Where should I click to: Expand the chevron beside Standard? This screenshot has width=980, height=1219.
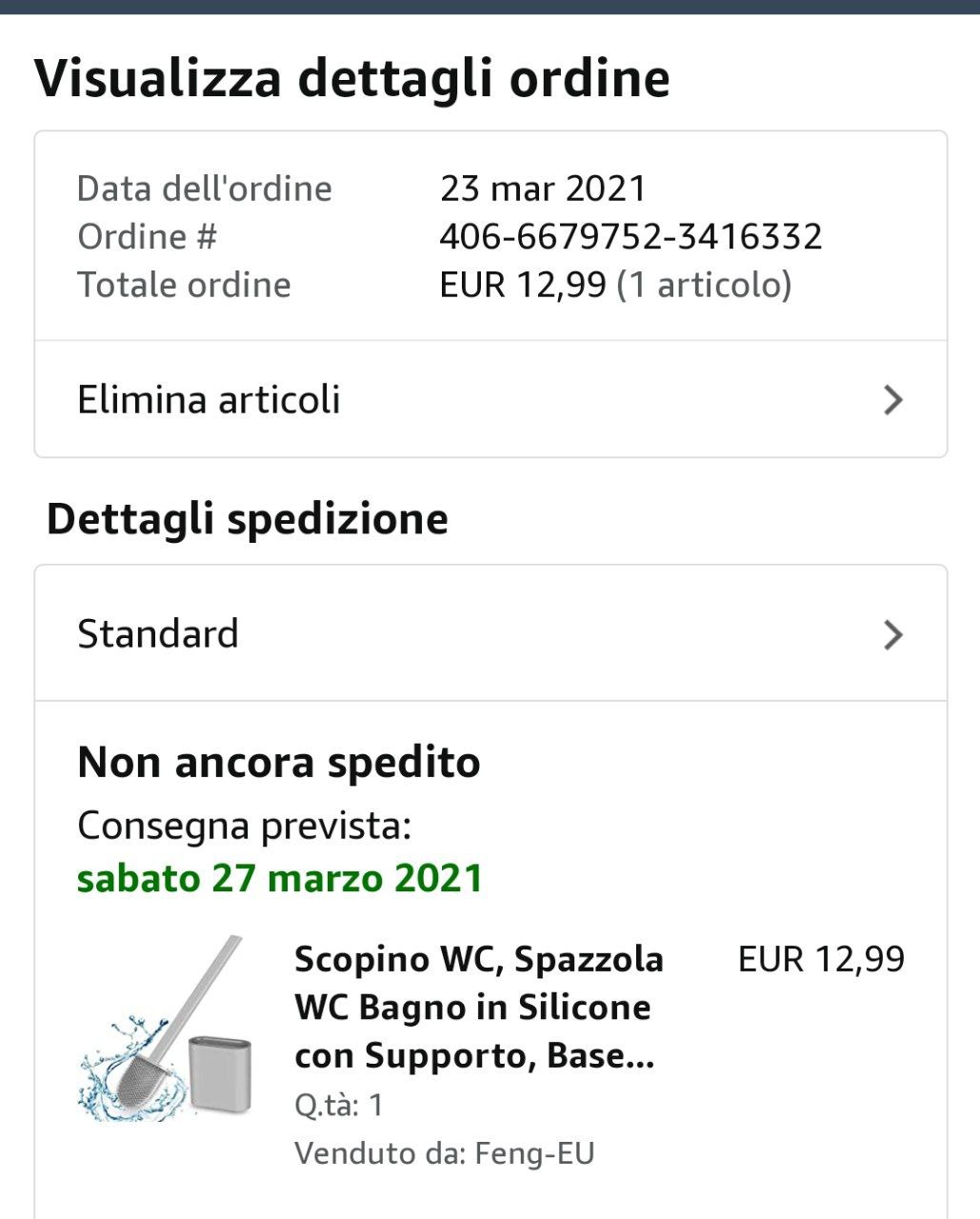[892, 634]
